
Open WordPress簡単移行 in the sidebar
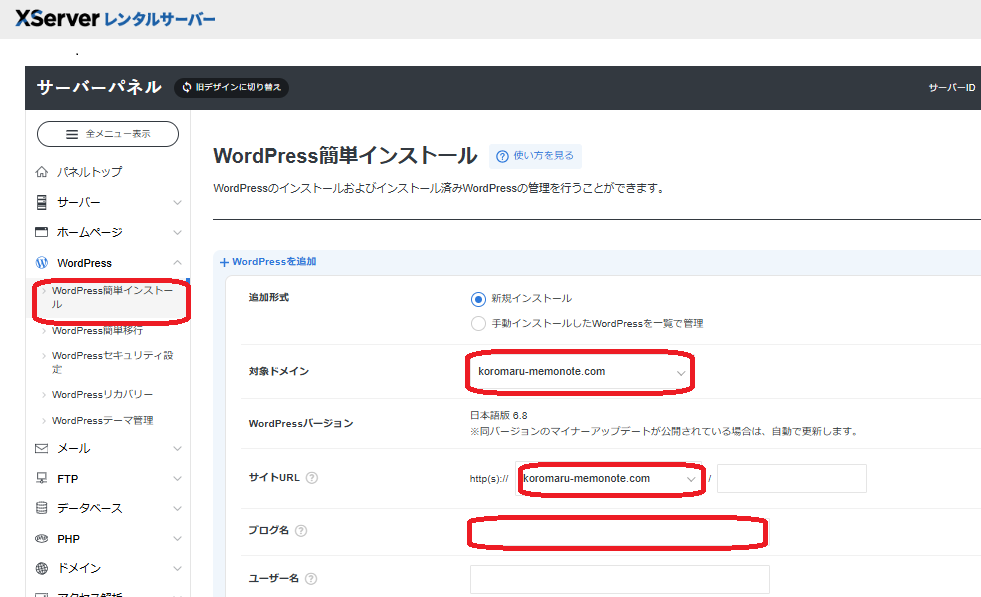pyautogui.click(x=97, y=330)
